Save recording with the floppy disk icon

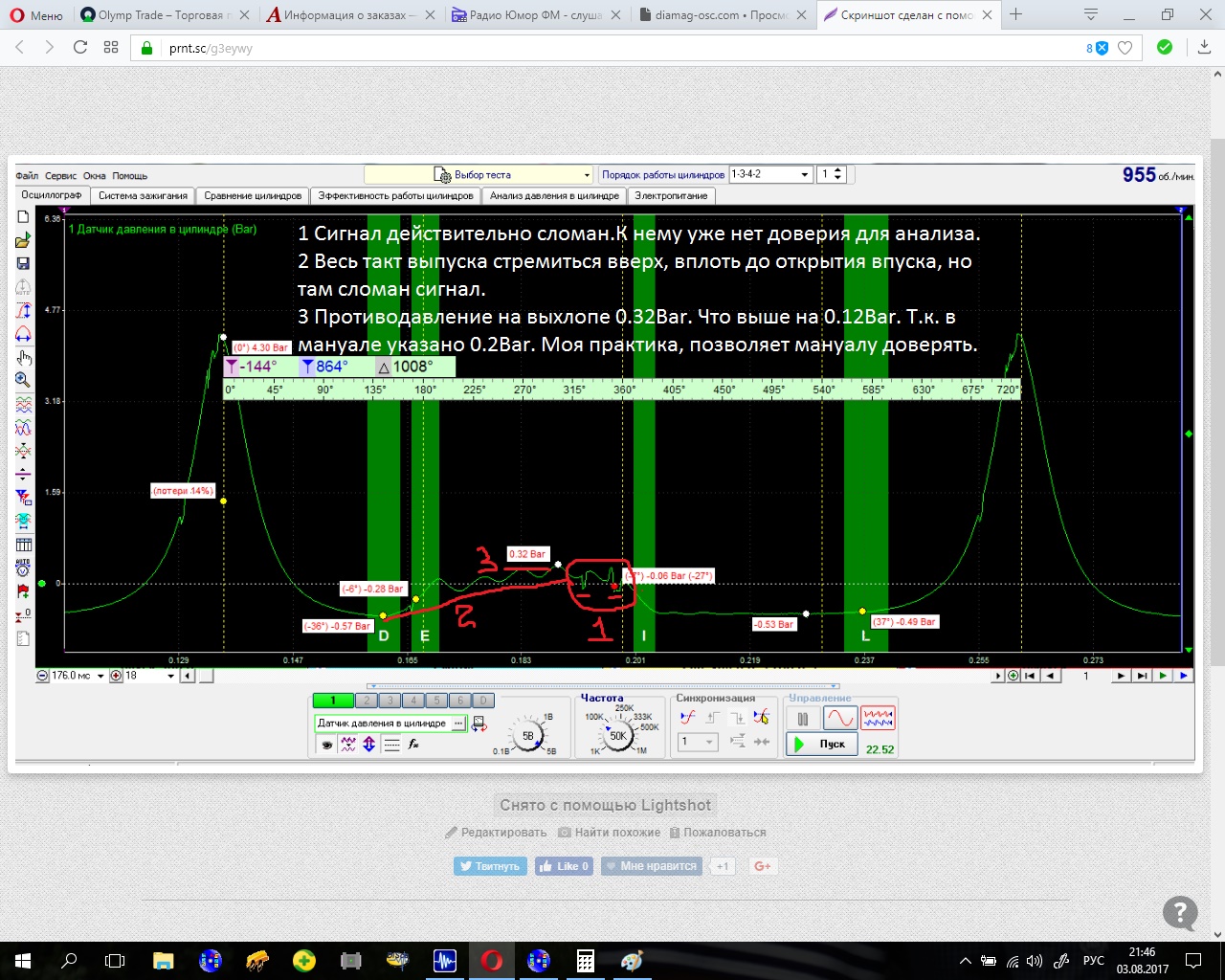(x=24, y=263)
